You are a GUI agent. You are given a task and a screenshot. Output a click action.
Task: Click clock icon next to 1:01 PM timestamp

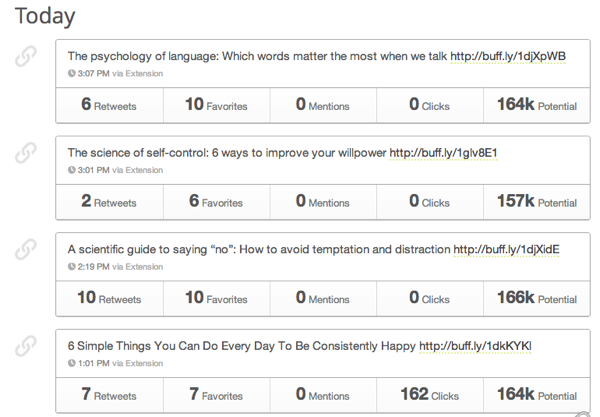click(71, 363)
